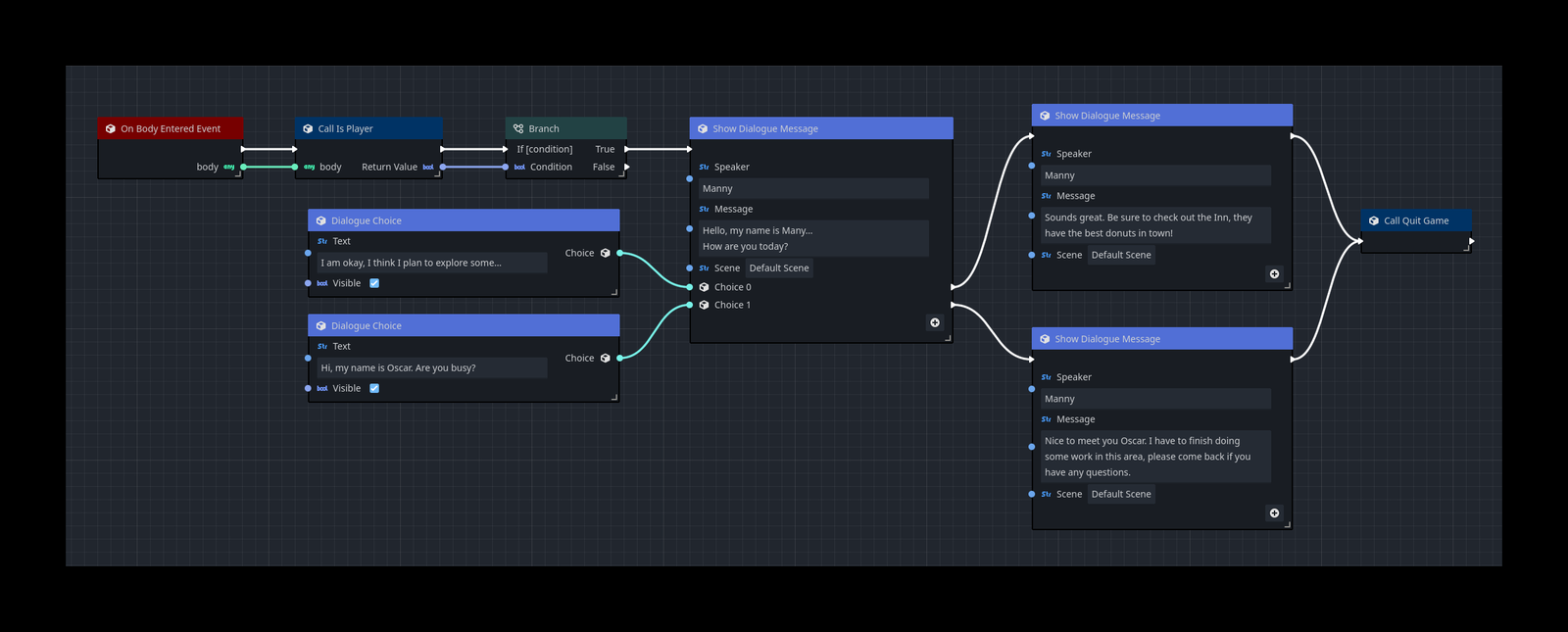This screenshot has width=1568, height=632.
Task: Open Default Scene on the 'Nice to meet you' node
Action: (x=1121, y=495)
